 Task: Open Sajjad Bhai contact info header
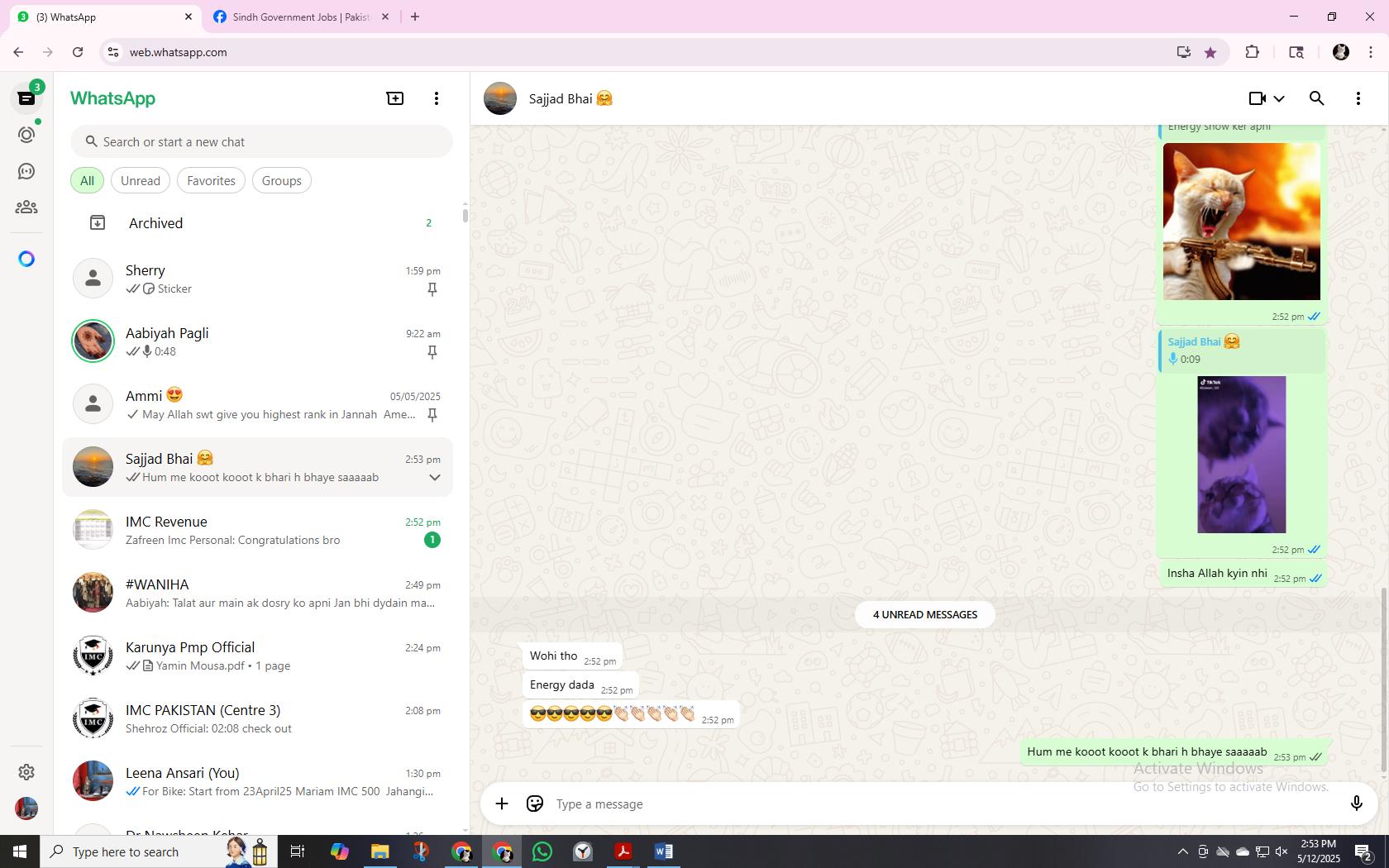click(570, 98)
